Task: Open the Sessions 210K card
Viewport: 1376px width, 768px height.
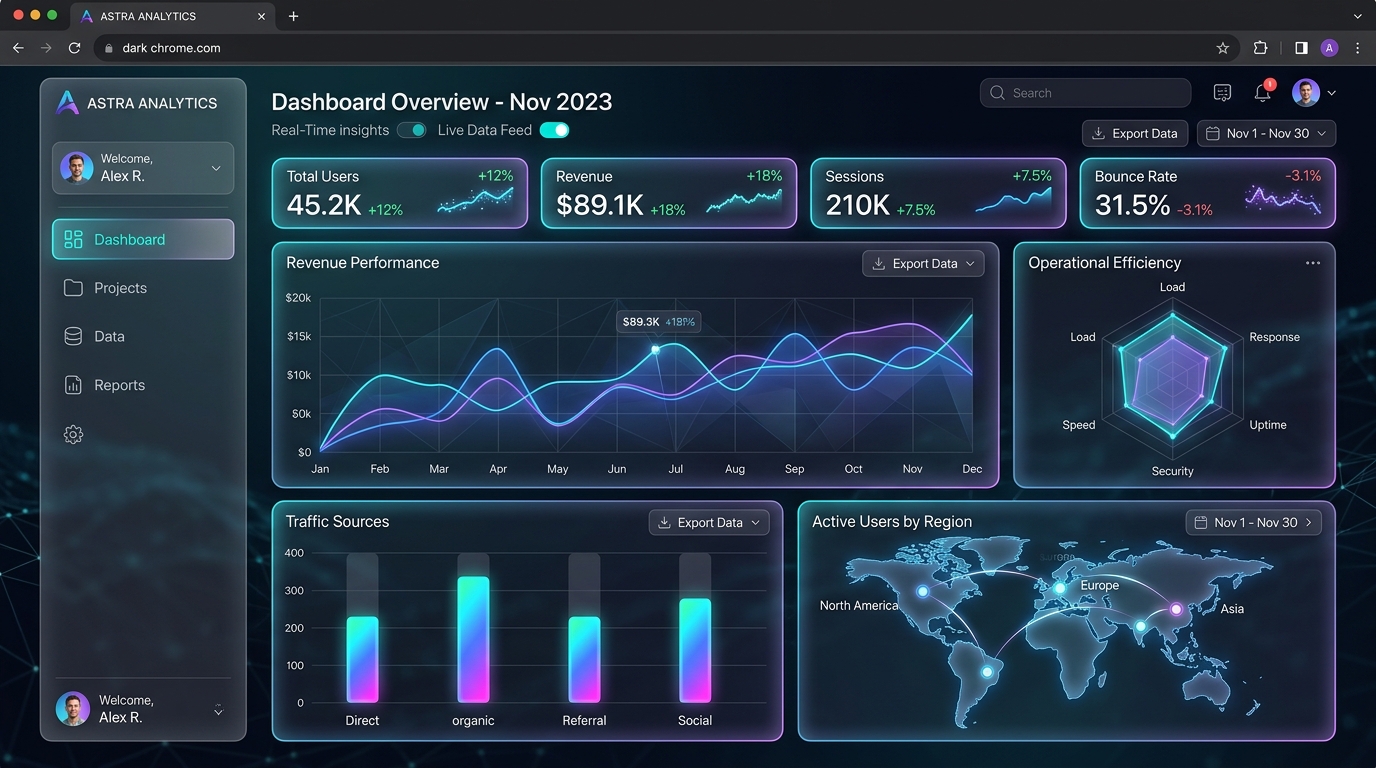Action: click(x=938, y=193)
